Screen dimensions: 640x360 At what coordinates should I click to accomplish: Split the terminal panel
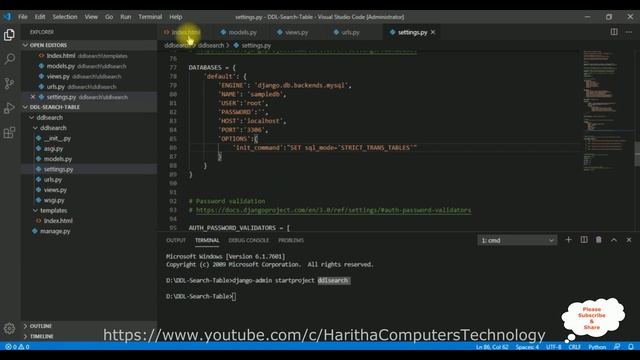[584, 240]
